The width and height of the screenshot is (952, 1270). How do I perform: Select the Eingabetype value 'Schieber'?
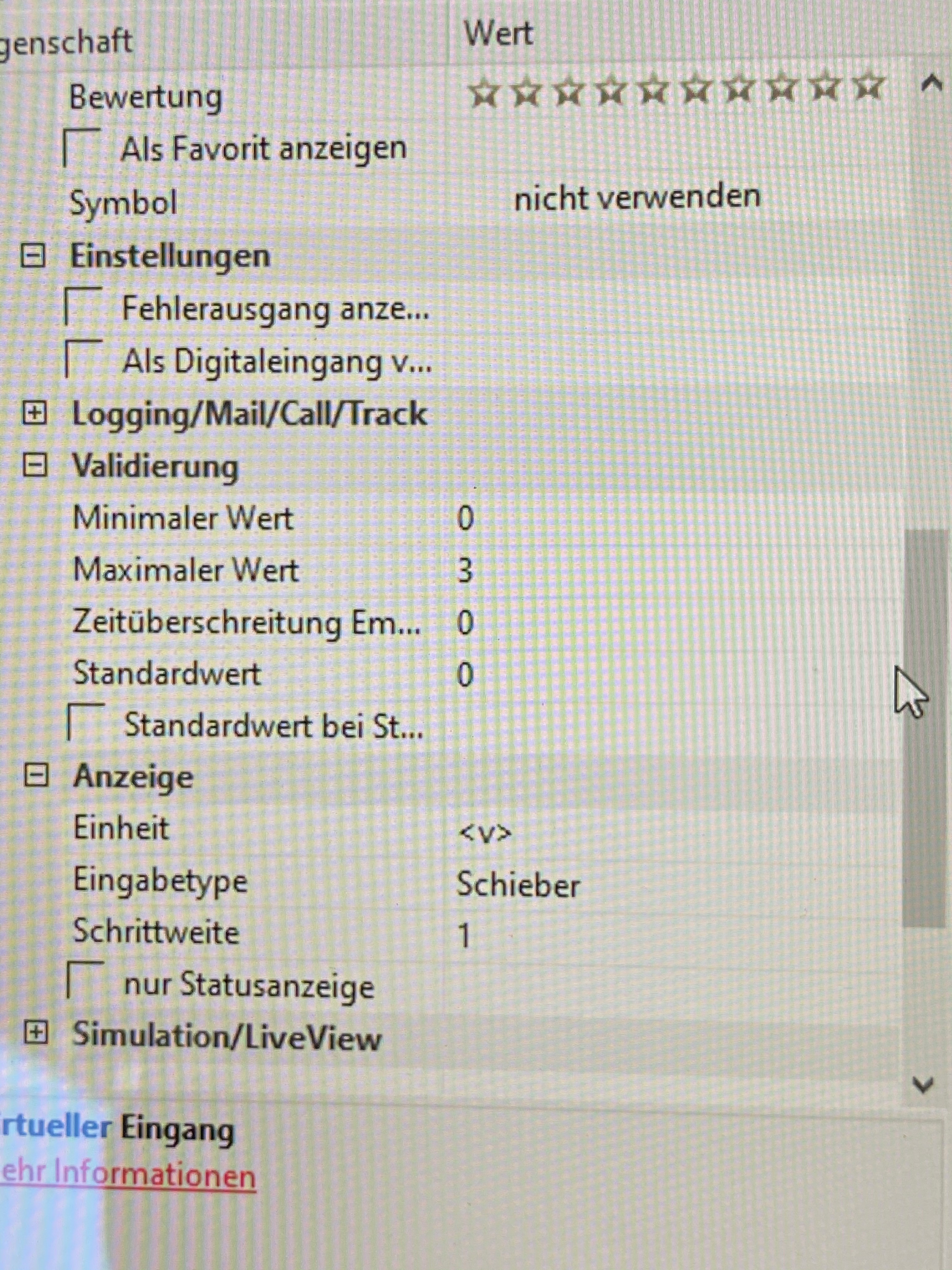click(518, 885)
